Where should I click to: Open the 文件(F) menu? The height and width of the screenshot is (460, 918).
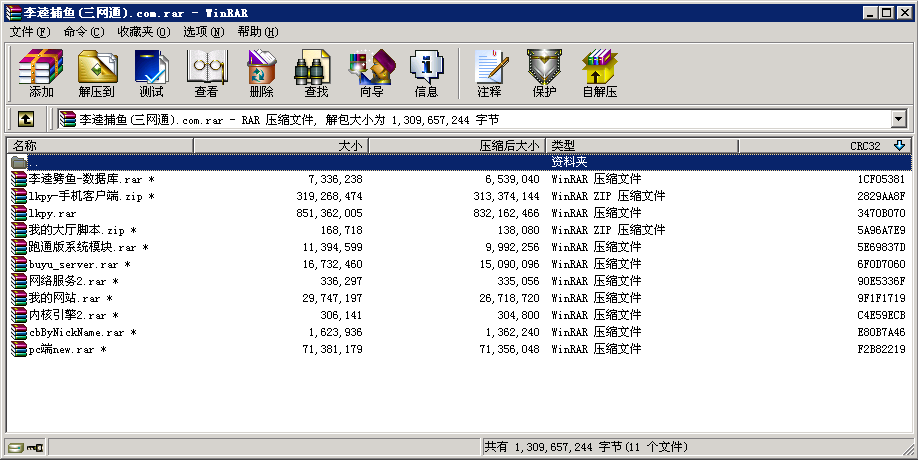pos(29,32)
